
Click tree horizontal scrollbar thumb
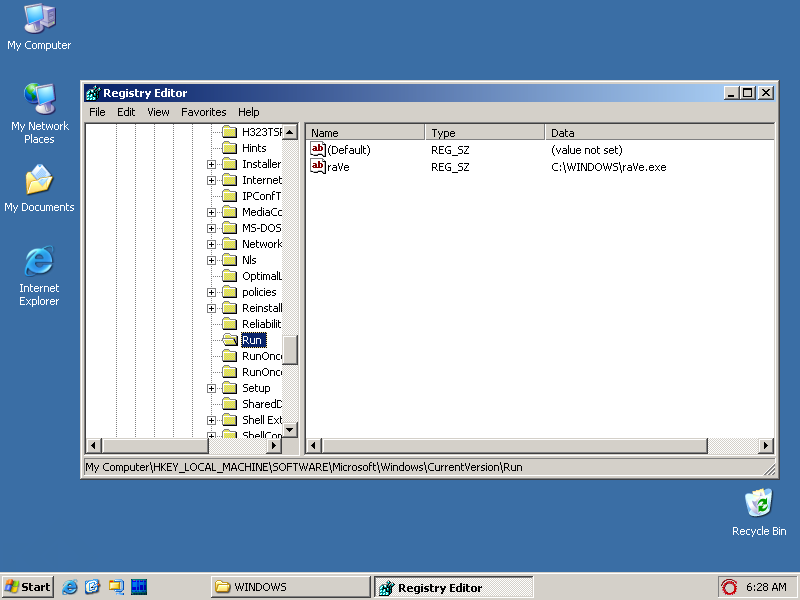pyautogui.click(x=155, y=445)
